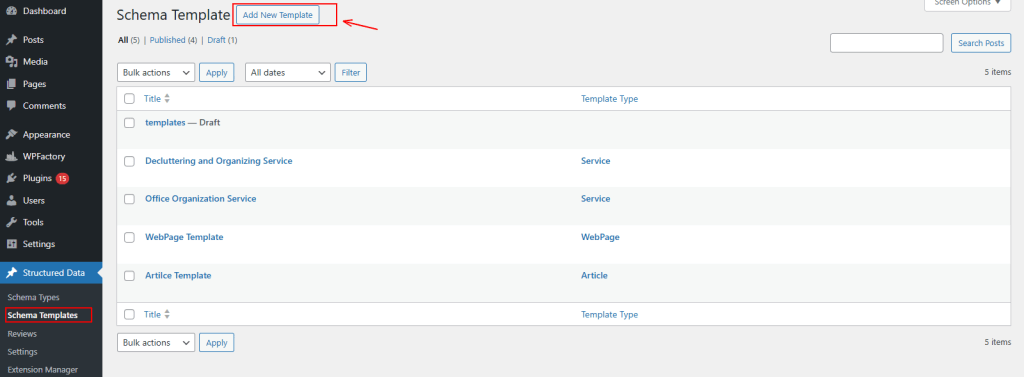Click the Media library icon
The image size is (1024, 377).
(x=11, y=62)
